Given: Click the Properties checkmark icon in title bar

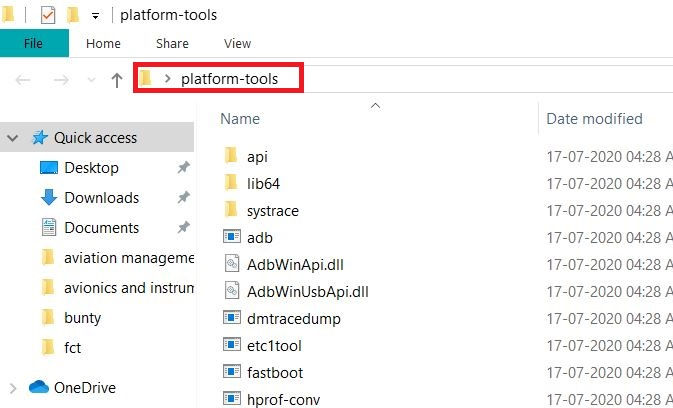Looking at the screenshot, I should point(47,15).
